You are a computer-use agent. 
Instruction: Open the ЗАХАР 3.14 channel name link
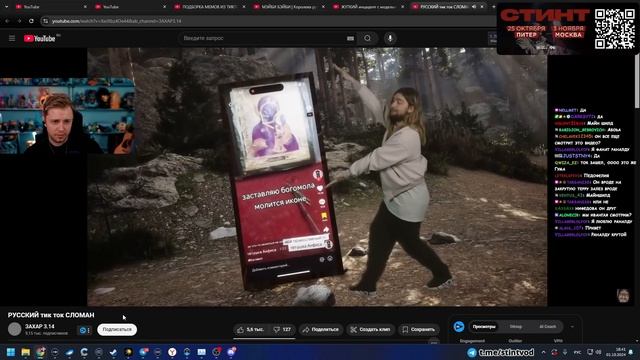[x=40, y=327]
